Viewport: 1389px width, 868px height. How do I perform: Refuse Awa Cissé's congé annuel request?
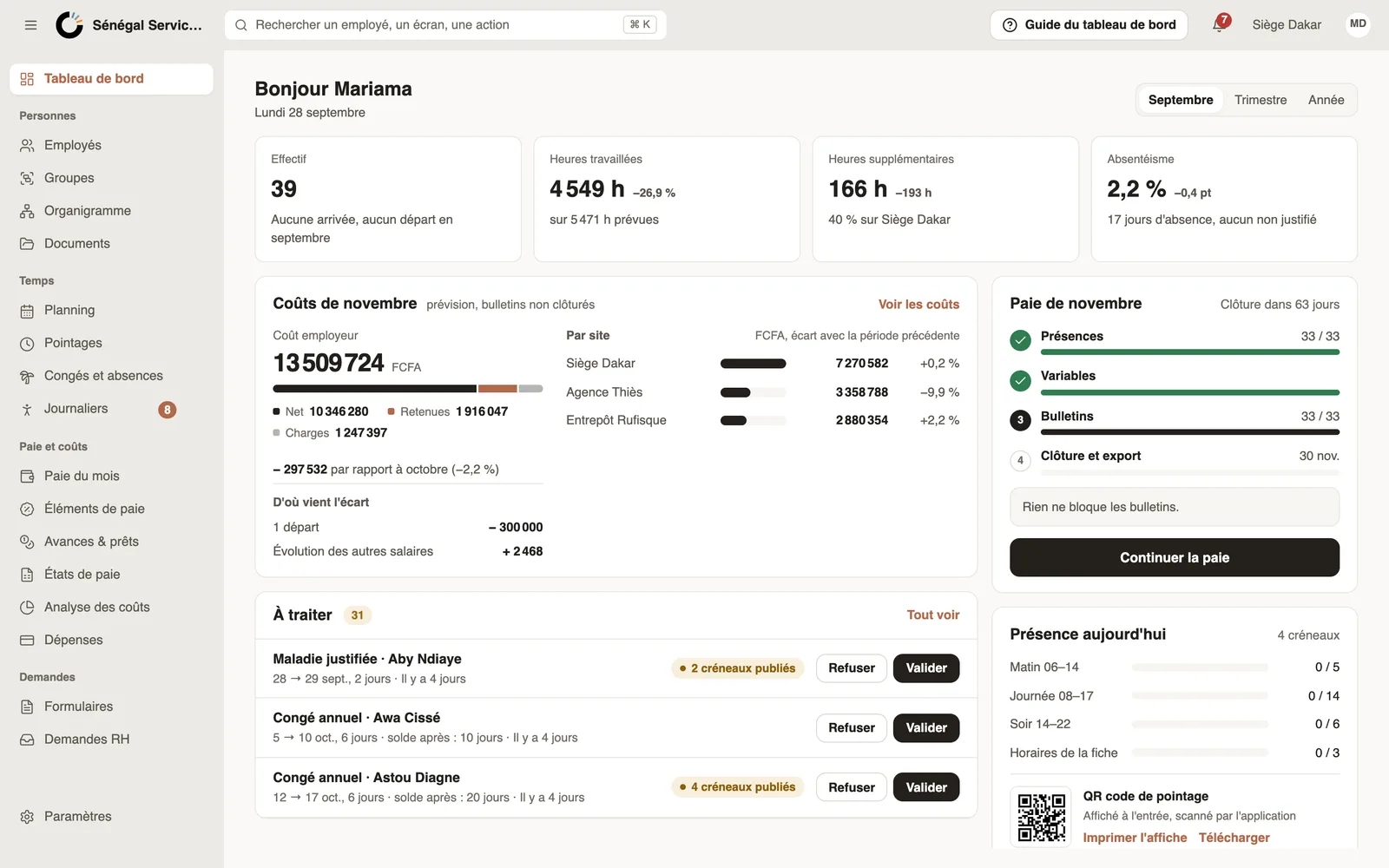(852, 728)
